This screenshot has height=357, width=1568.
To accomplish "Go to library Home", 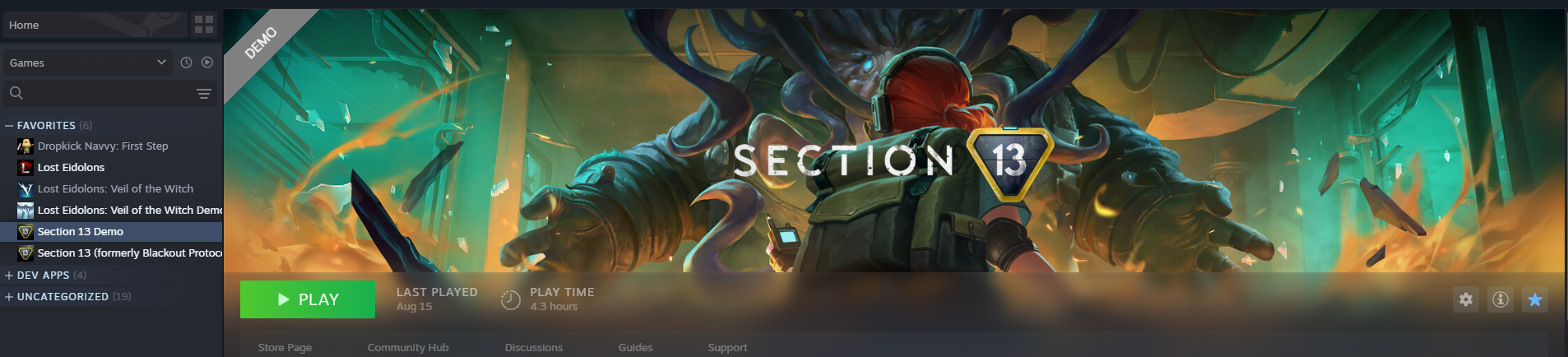I will [95, 25].
